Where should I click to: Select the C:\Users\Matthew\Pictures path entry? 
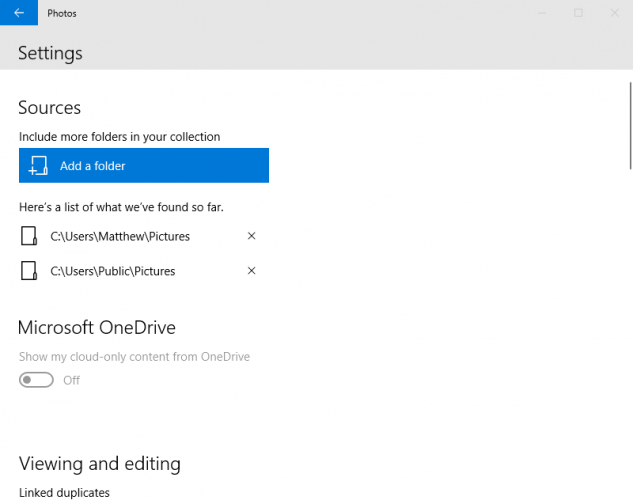click(x=120, y=237)
